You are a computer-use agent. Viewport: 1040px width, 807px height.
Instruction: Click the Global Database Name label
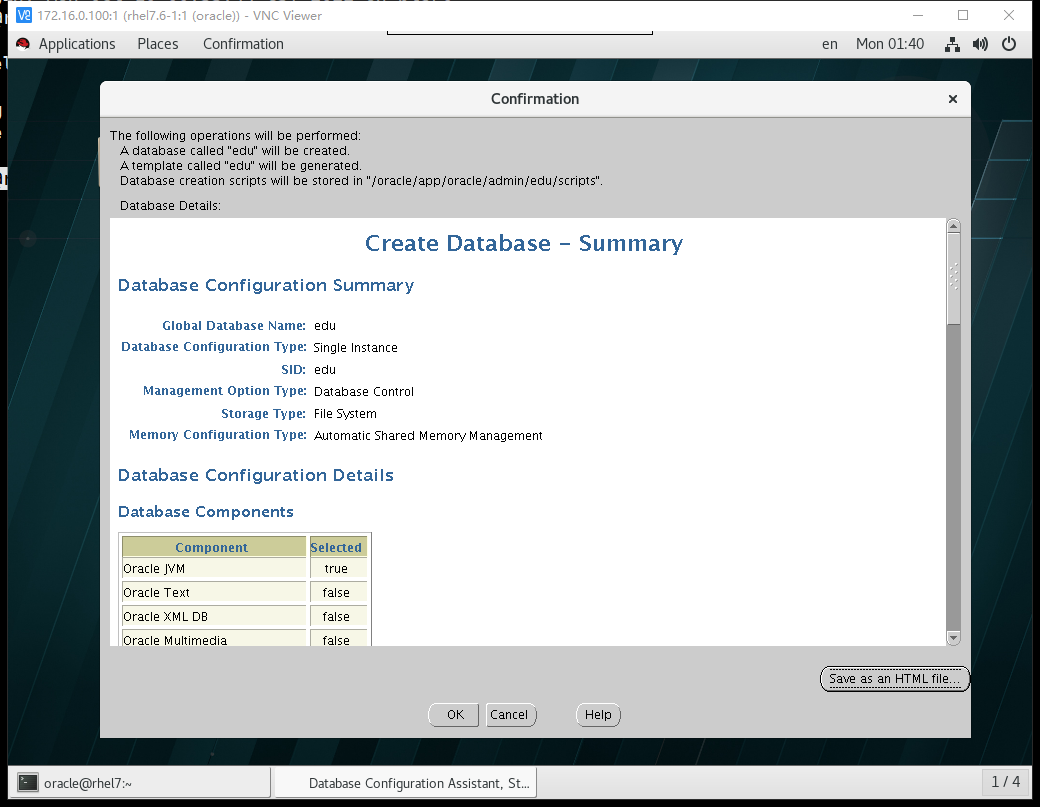[x=233, y=326]
